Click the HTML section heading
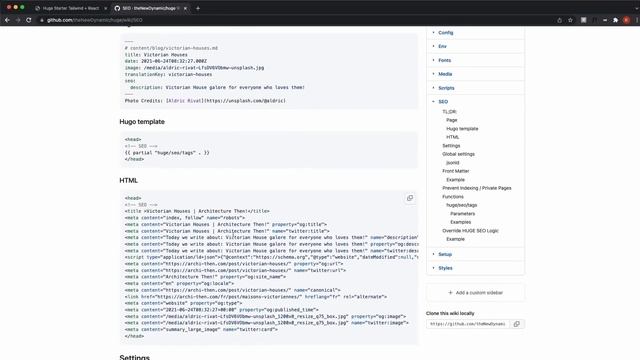This screenshot has width=640, height=360. tap(129, 180)
